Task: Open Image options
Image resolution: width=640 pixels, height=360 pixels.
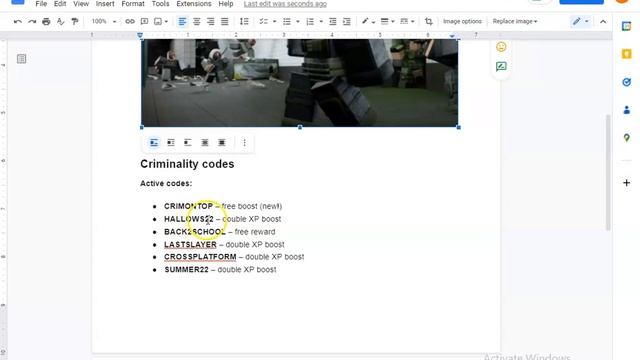Action: (x=462, y=21)
